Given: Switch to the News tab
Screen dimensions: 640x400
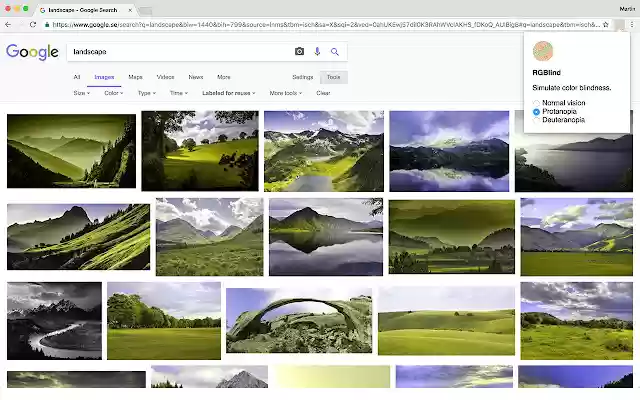Looking at the screenshot, I should [196, 77].
